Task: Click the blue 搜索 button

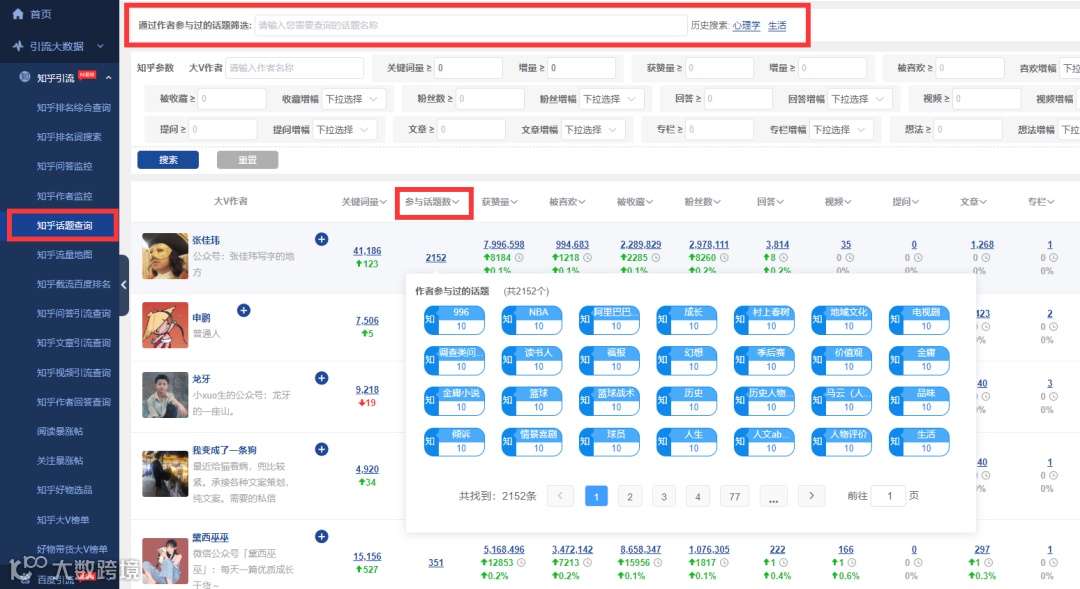Action: point(168,160)
